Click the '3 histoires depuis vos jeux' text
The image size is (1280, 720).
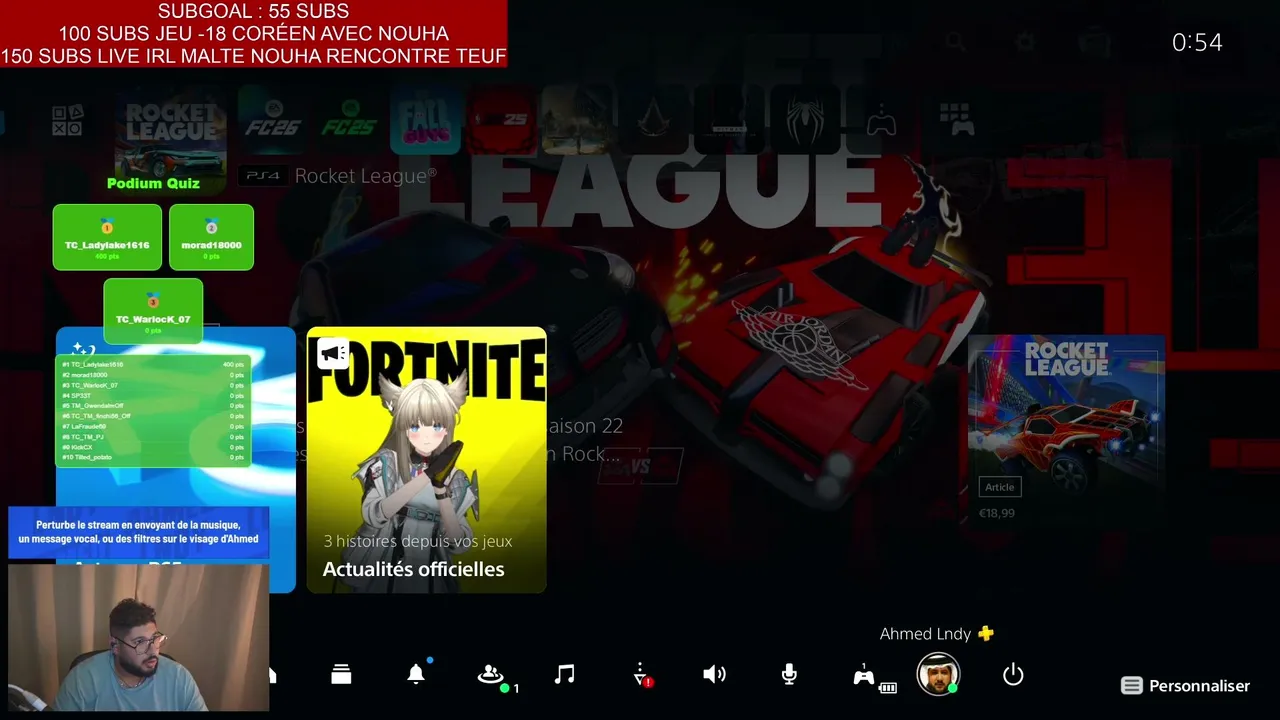417,541
